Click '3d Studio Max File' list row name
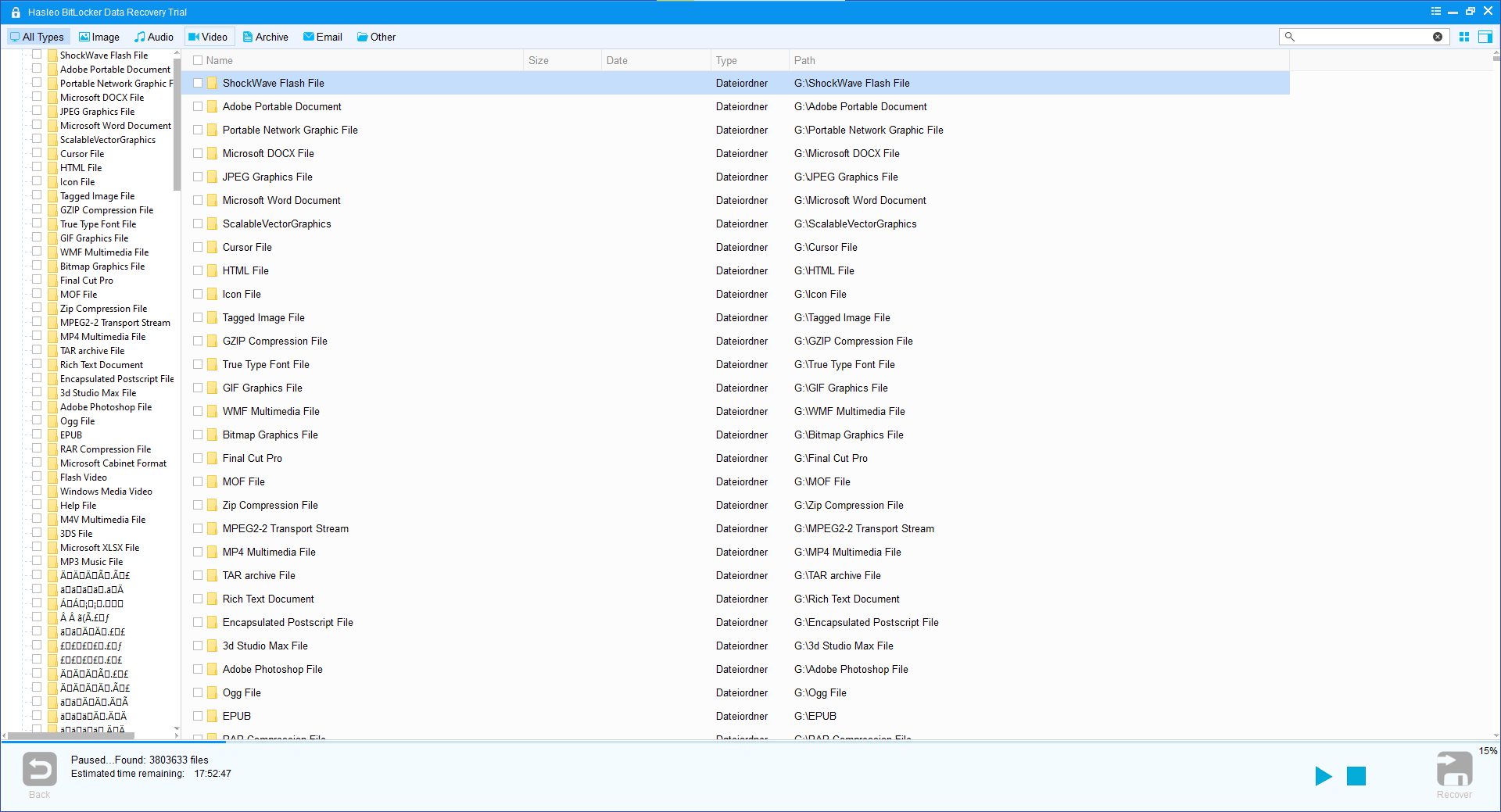Viewport: 1501px width, 812px height. click(265, 646)
